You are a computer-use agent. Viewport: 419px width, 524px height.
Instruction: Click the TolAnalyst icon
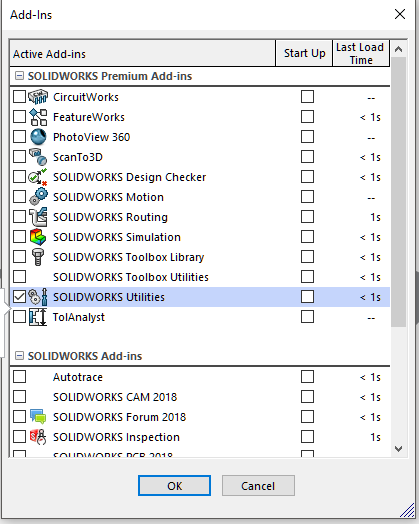point(38,317)
